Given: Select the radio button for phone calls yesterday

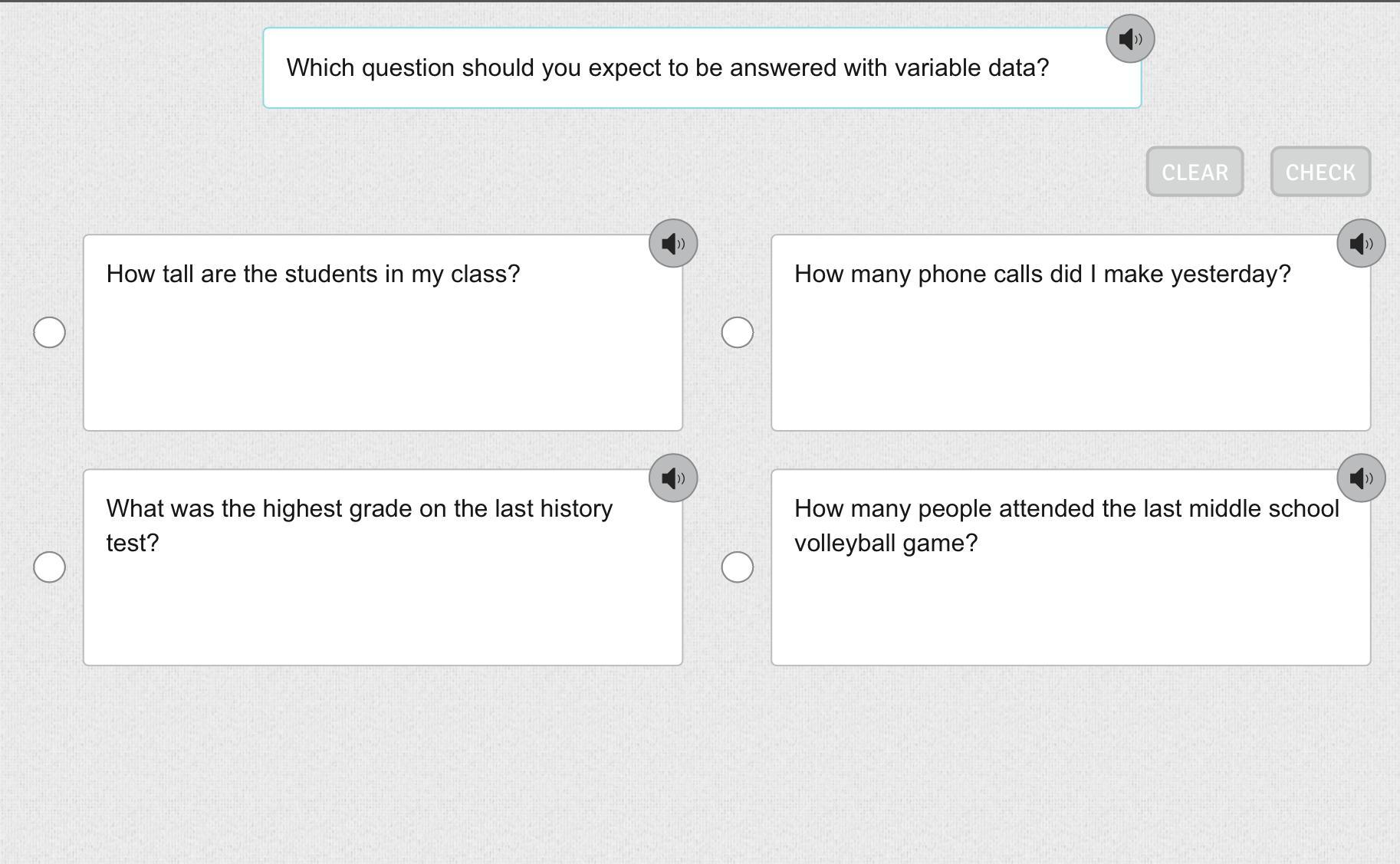Looking at the screenshot, I should coord(738,332).
